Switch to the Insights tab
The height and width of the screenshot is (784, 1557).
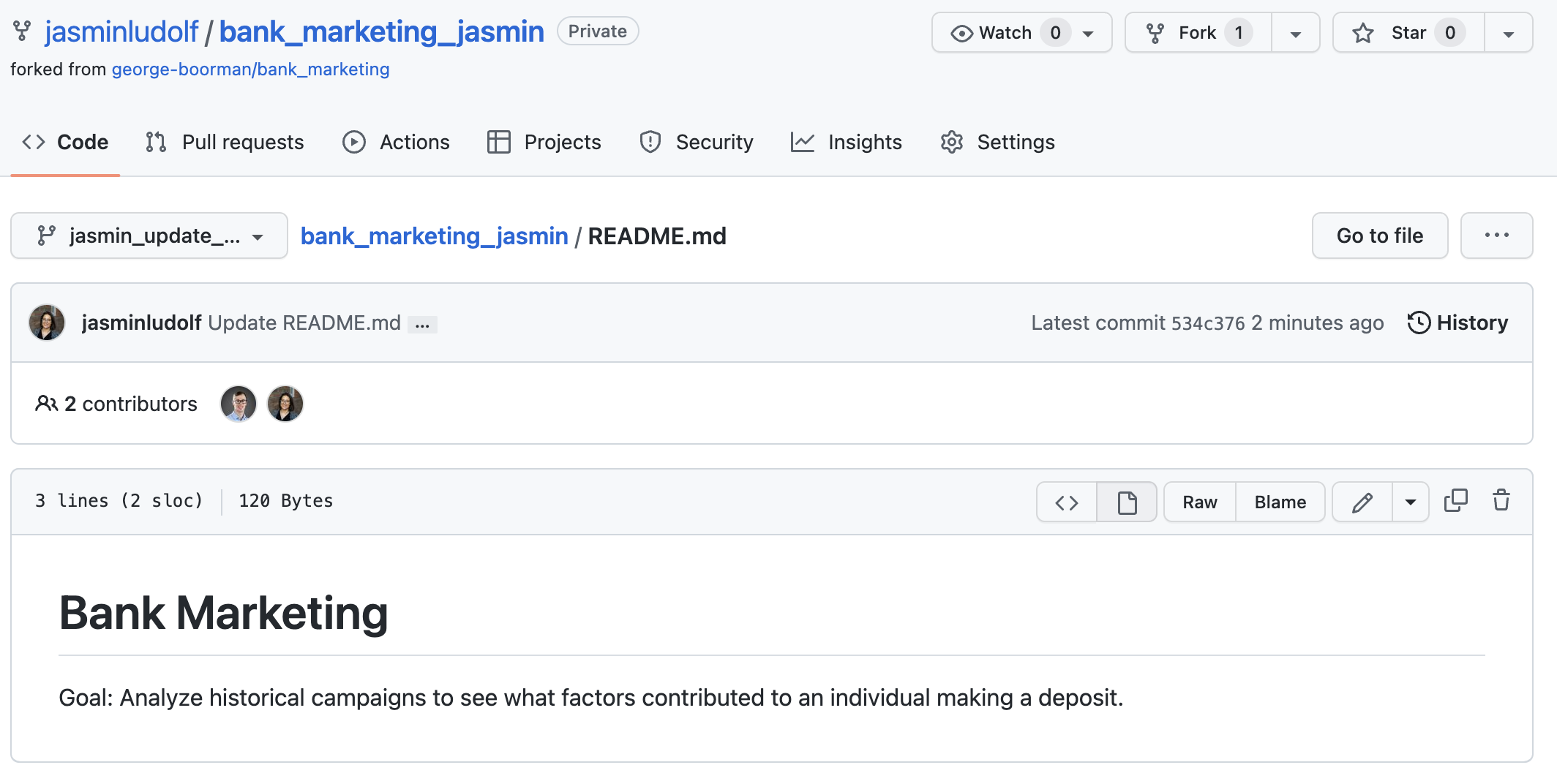click(846, 142)
